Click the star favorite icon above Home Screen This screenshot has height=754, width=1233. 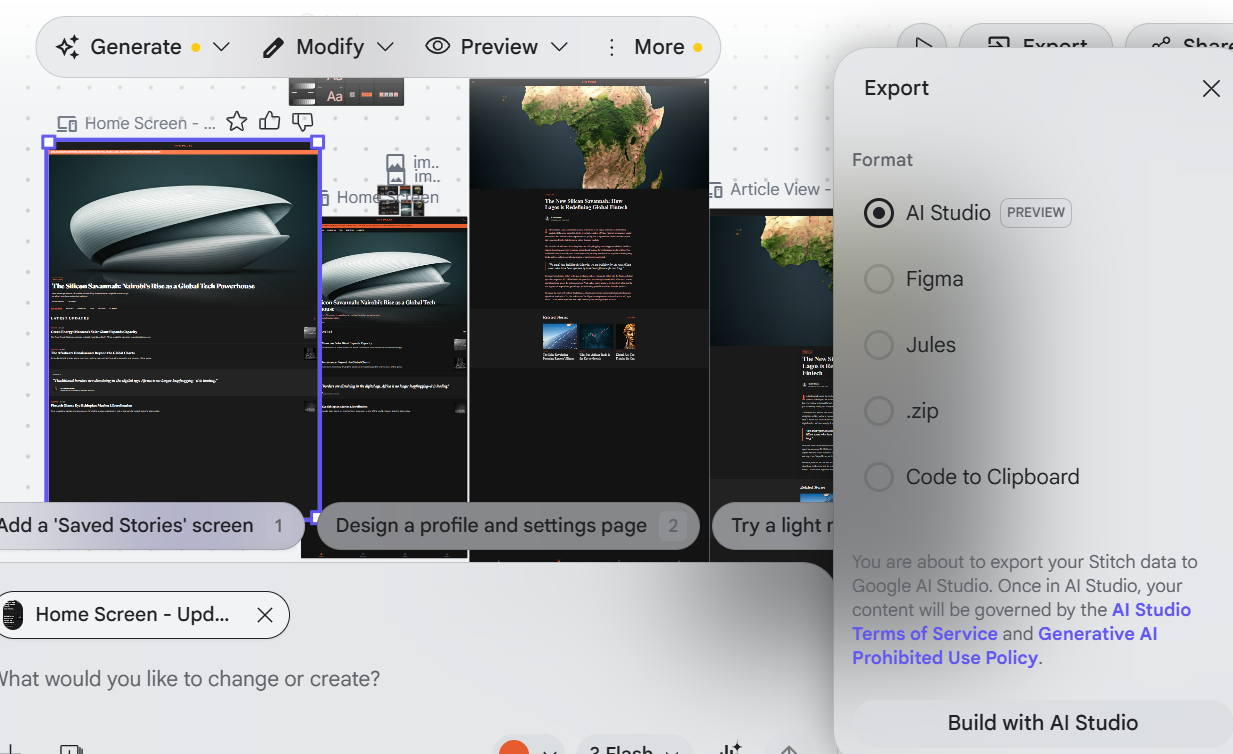click(237, 122)
